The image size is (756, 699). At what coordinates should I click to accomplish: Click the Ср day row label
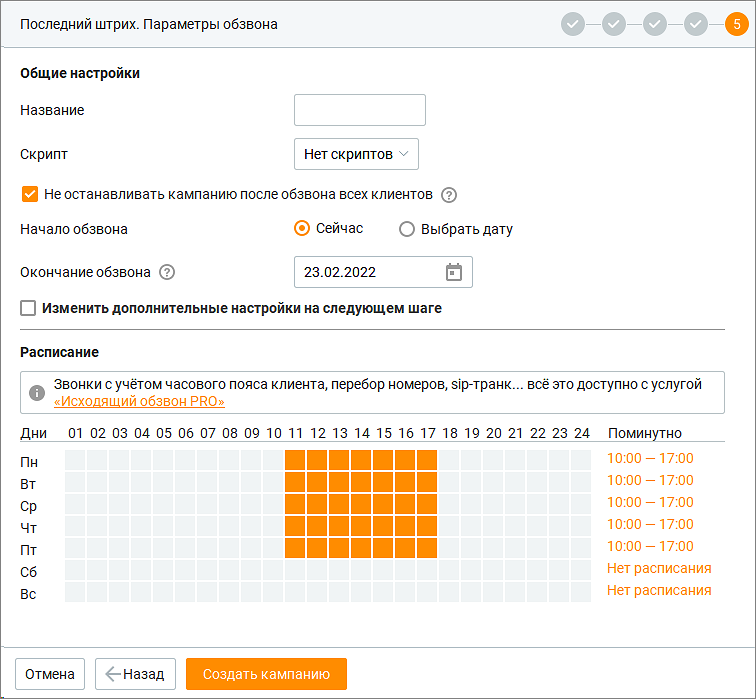coord(28,506)
